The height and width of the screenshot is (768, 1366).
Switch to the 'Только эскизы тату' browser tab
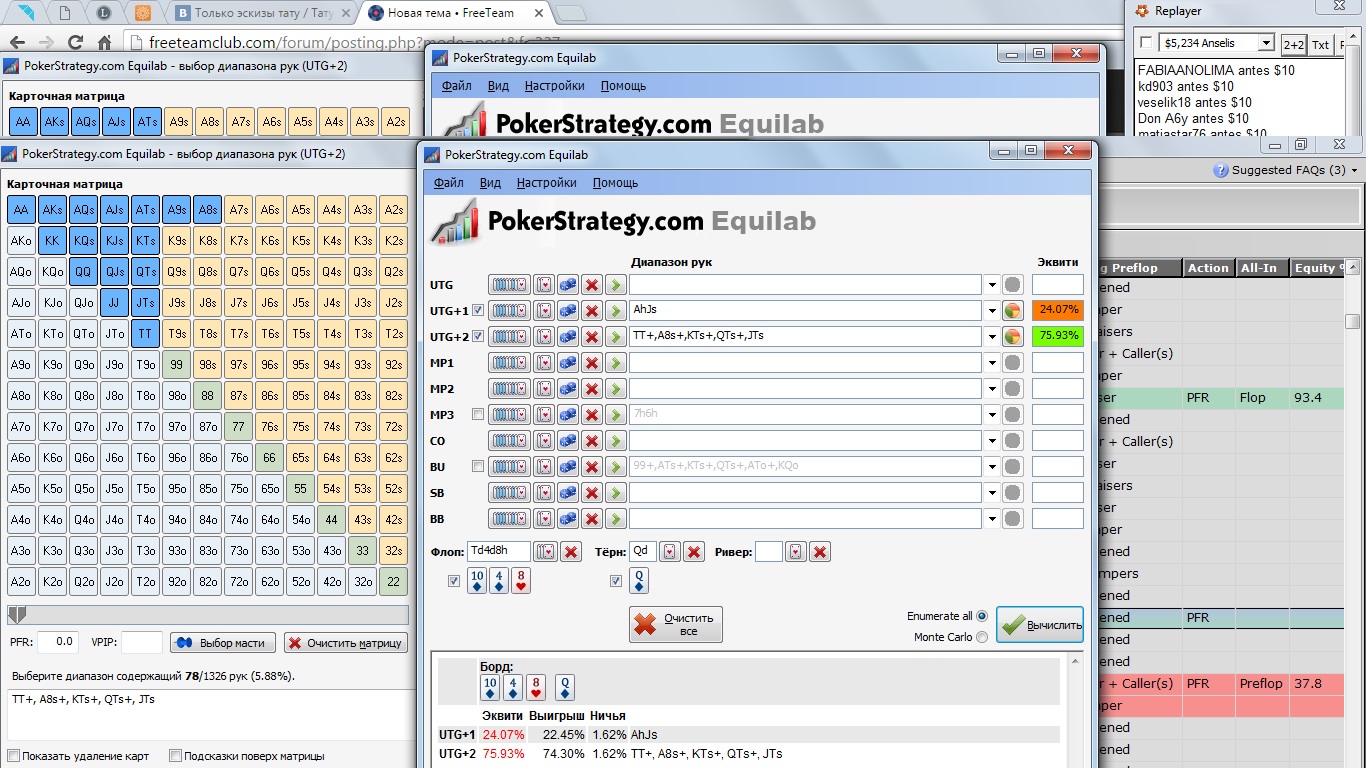point(265,13)
